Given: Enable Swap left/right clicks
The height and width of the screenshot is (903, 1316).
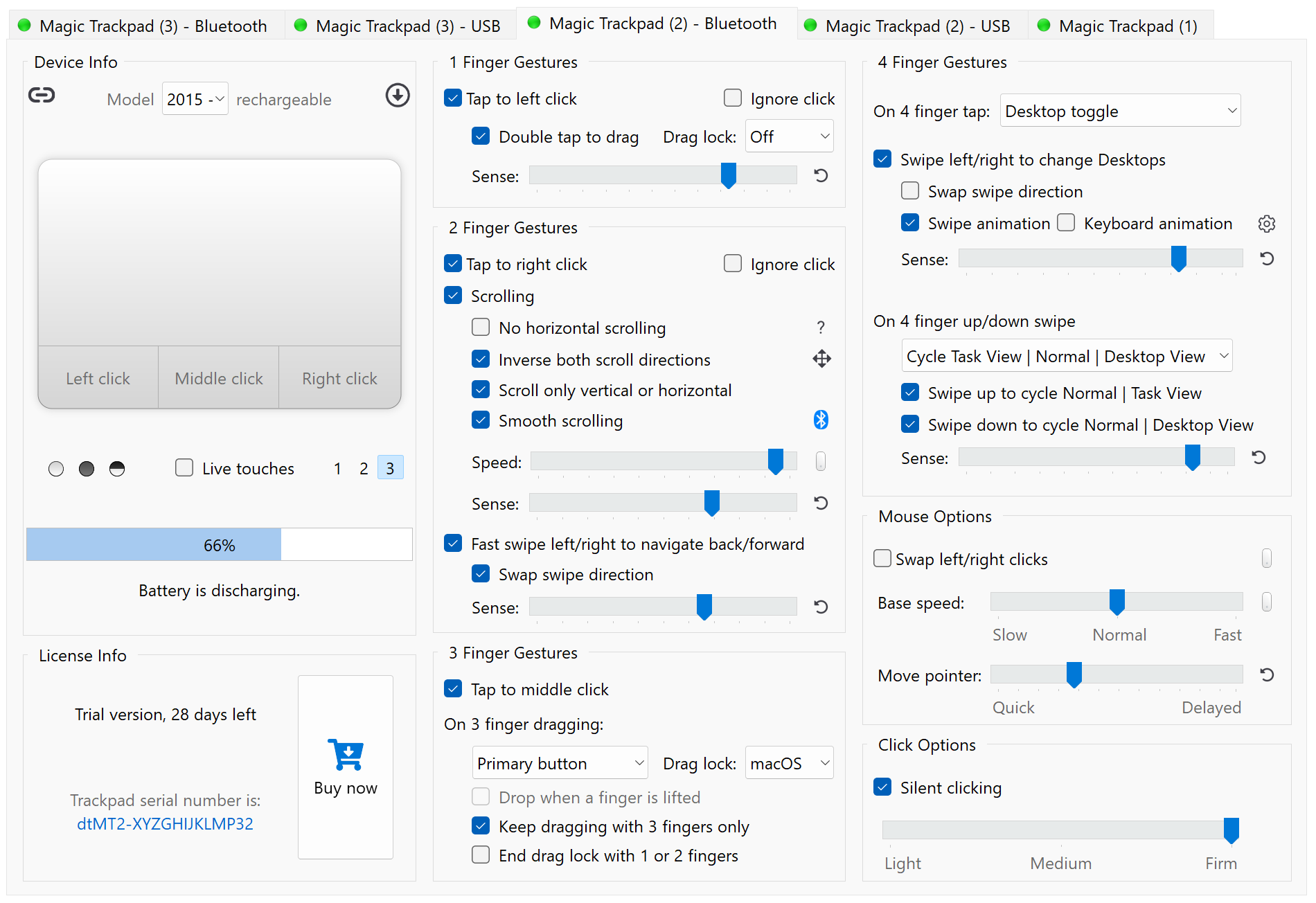Looking at the screenshot, I should tap(882, 558).
